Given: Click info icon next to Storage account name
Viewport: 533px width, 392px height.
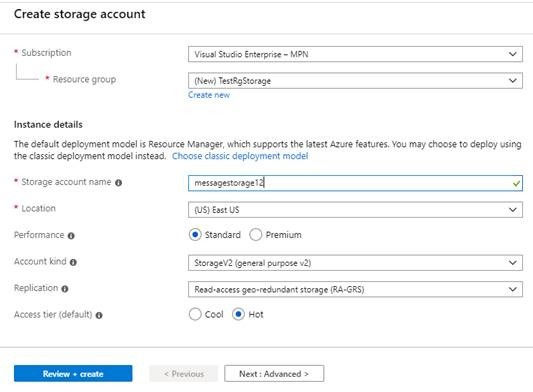Looking at the screenshot, I should (118, 183).
